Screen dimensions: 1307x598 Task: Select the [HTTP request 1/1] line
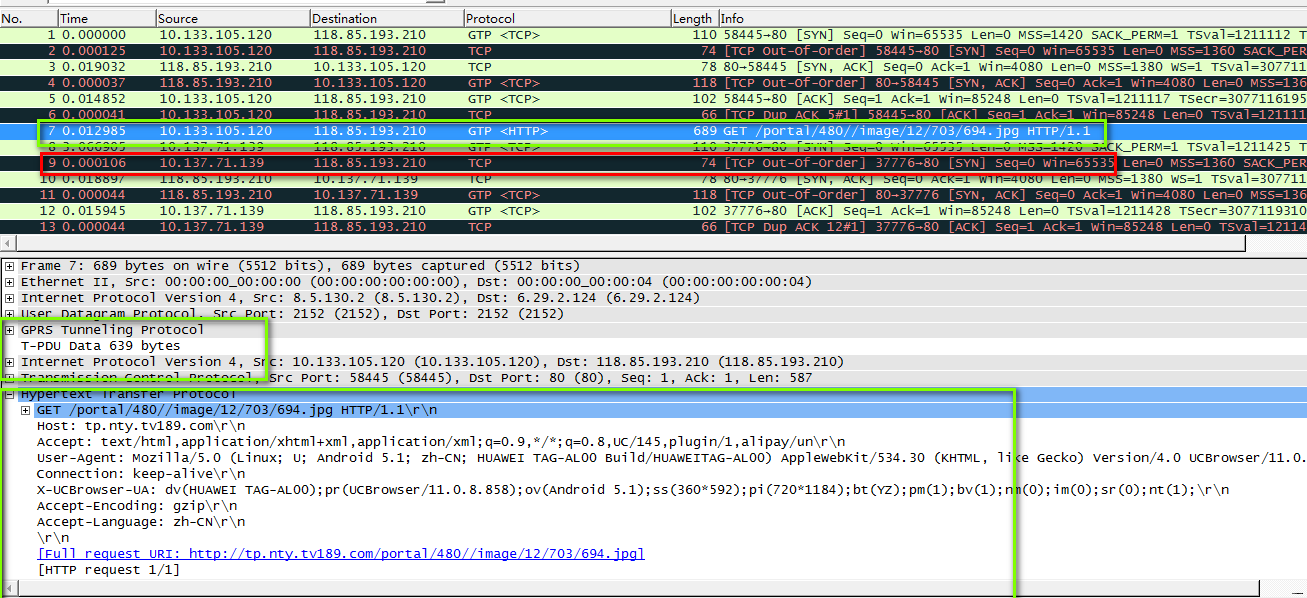point(108,570)
